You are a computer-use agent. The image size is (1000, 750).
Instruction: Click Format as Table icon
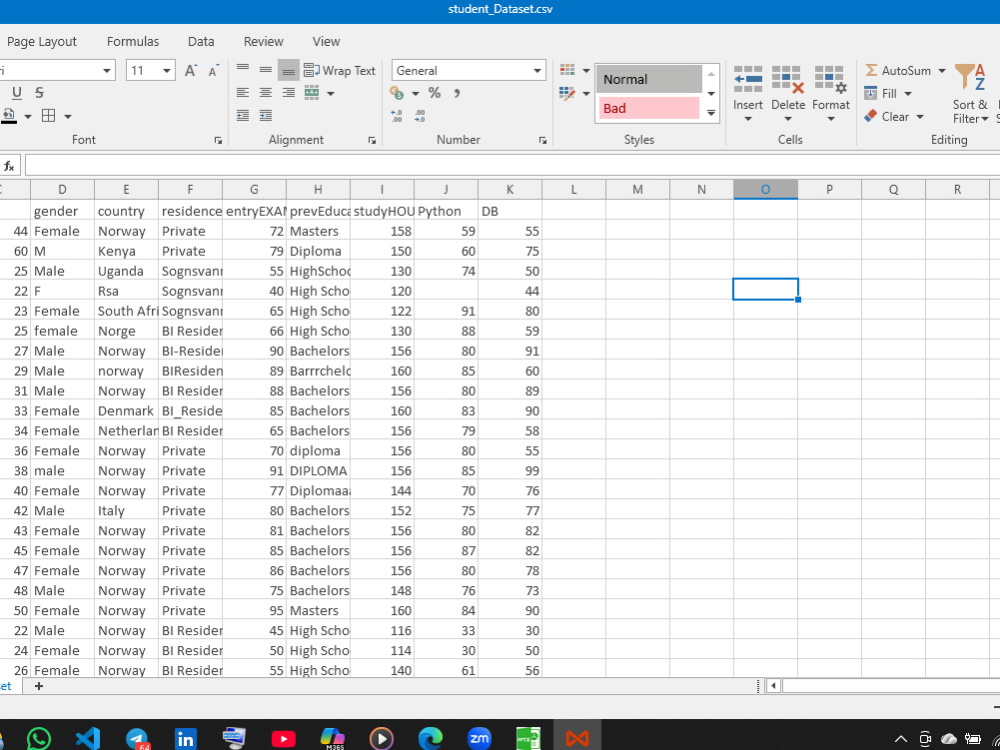(568, 94)
